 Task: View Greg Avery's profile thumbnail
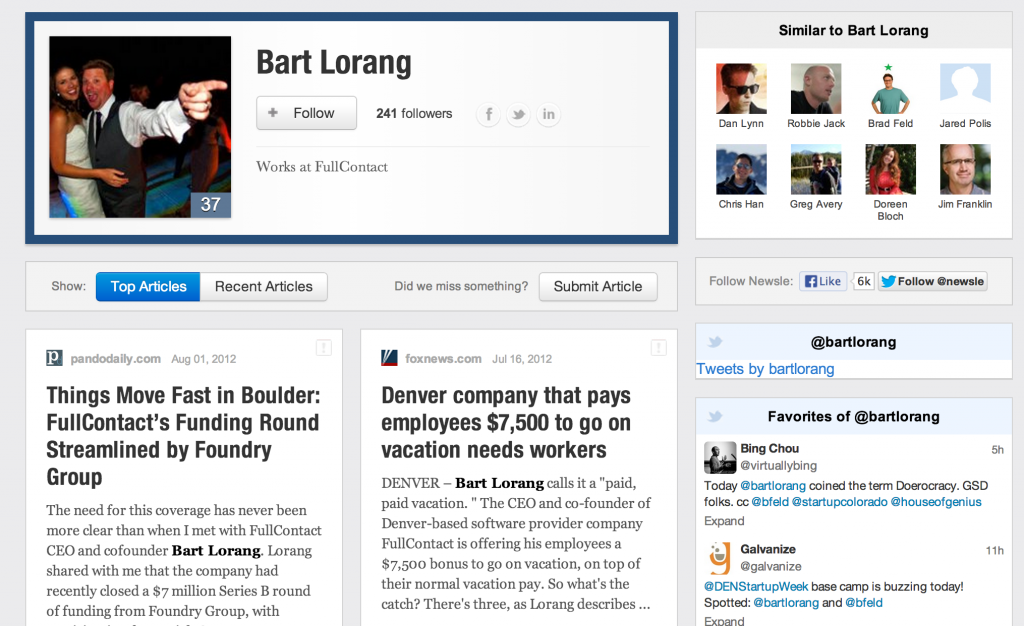[816, 170]
